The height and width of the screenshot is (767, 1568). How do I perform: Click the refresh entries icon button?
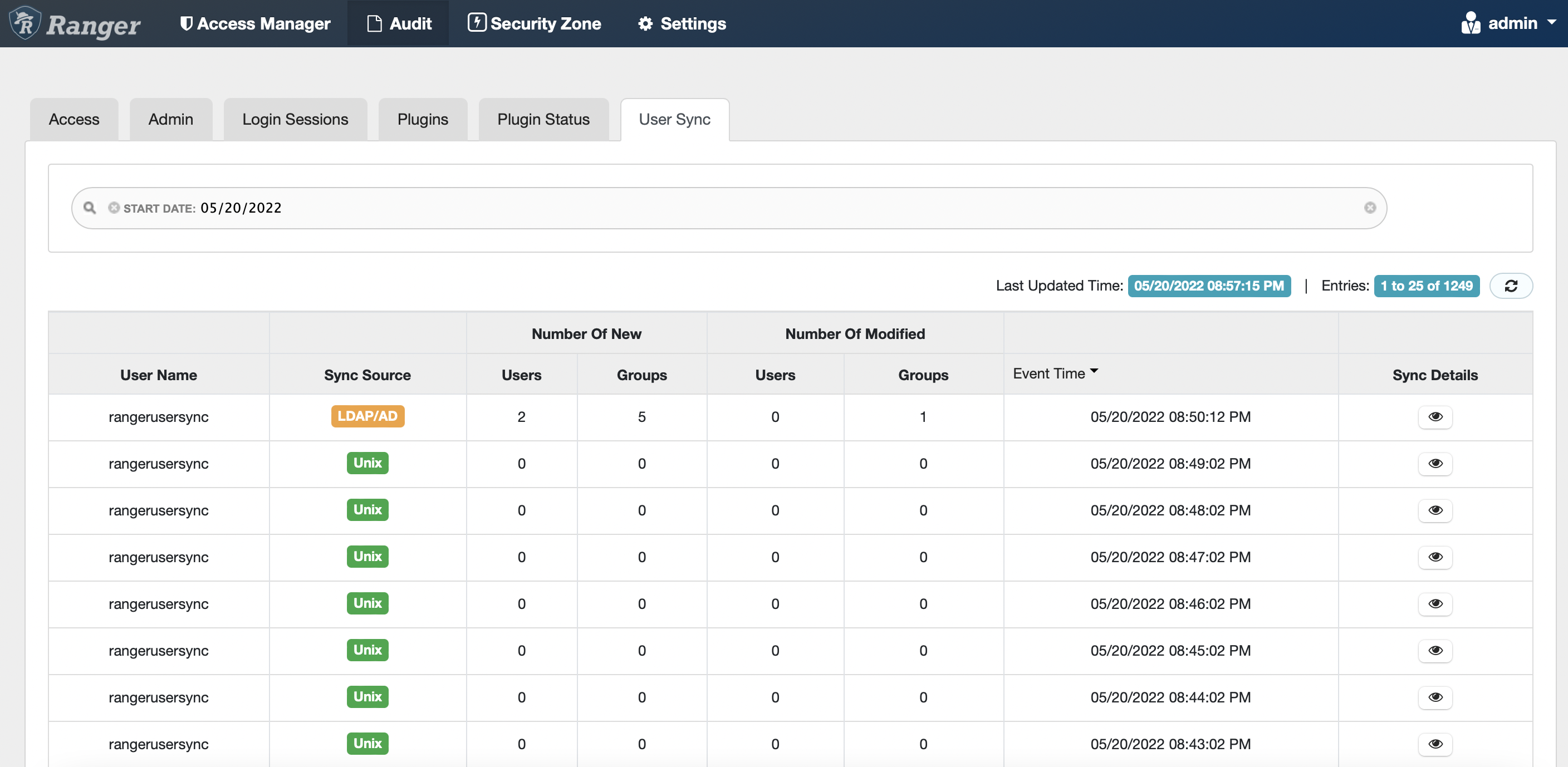(1510, 286)
